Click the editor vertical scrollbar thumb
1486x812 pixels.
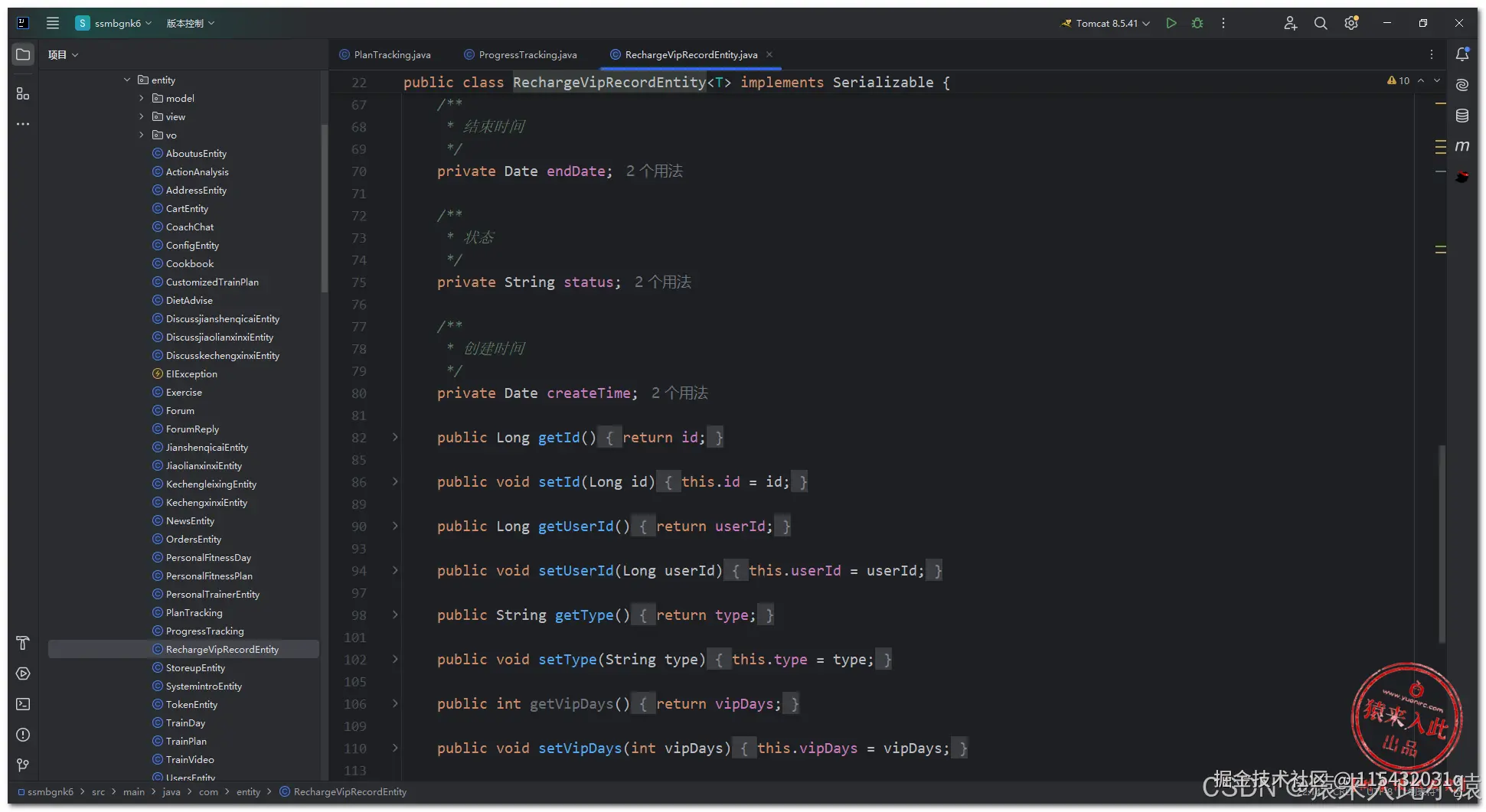(x=1442, y=543)
